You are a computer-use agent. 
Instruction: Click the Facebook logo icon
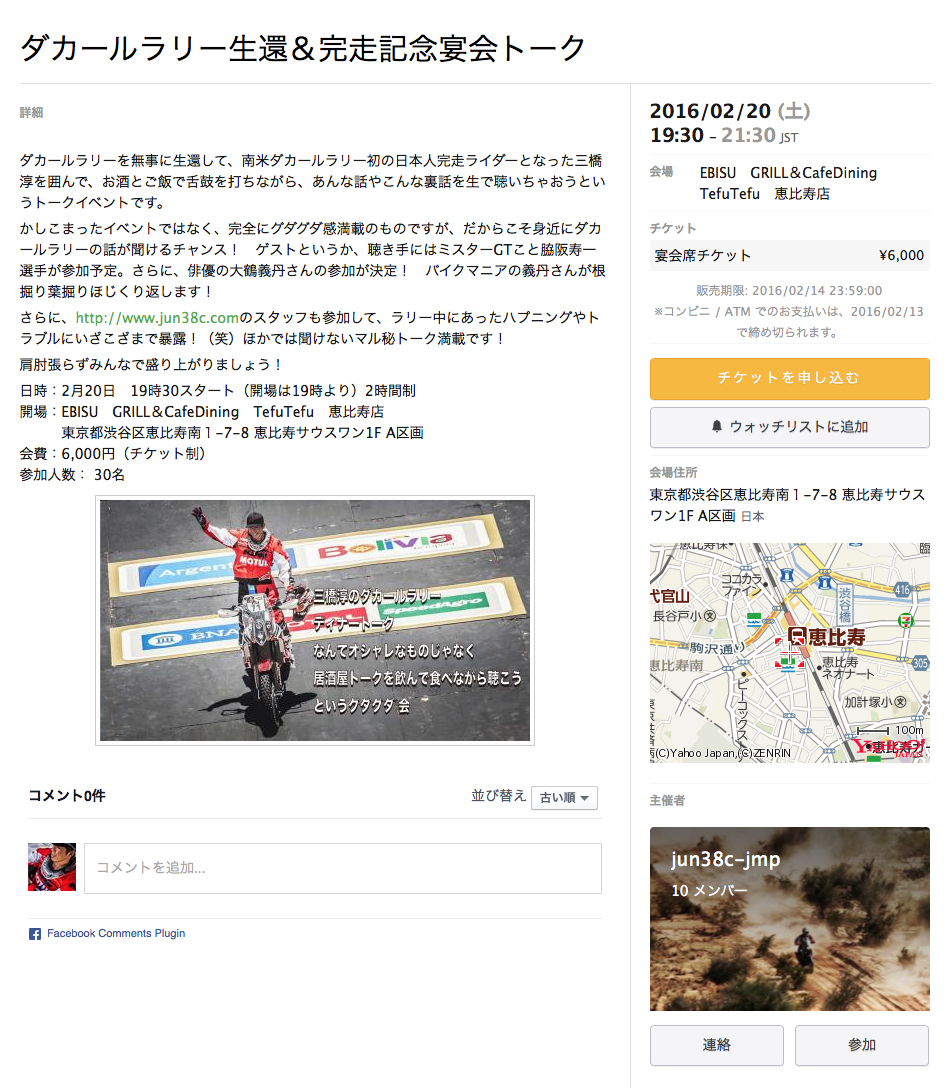pos(35,934)
